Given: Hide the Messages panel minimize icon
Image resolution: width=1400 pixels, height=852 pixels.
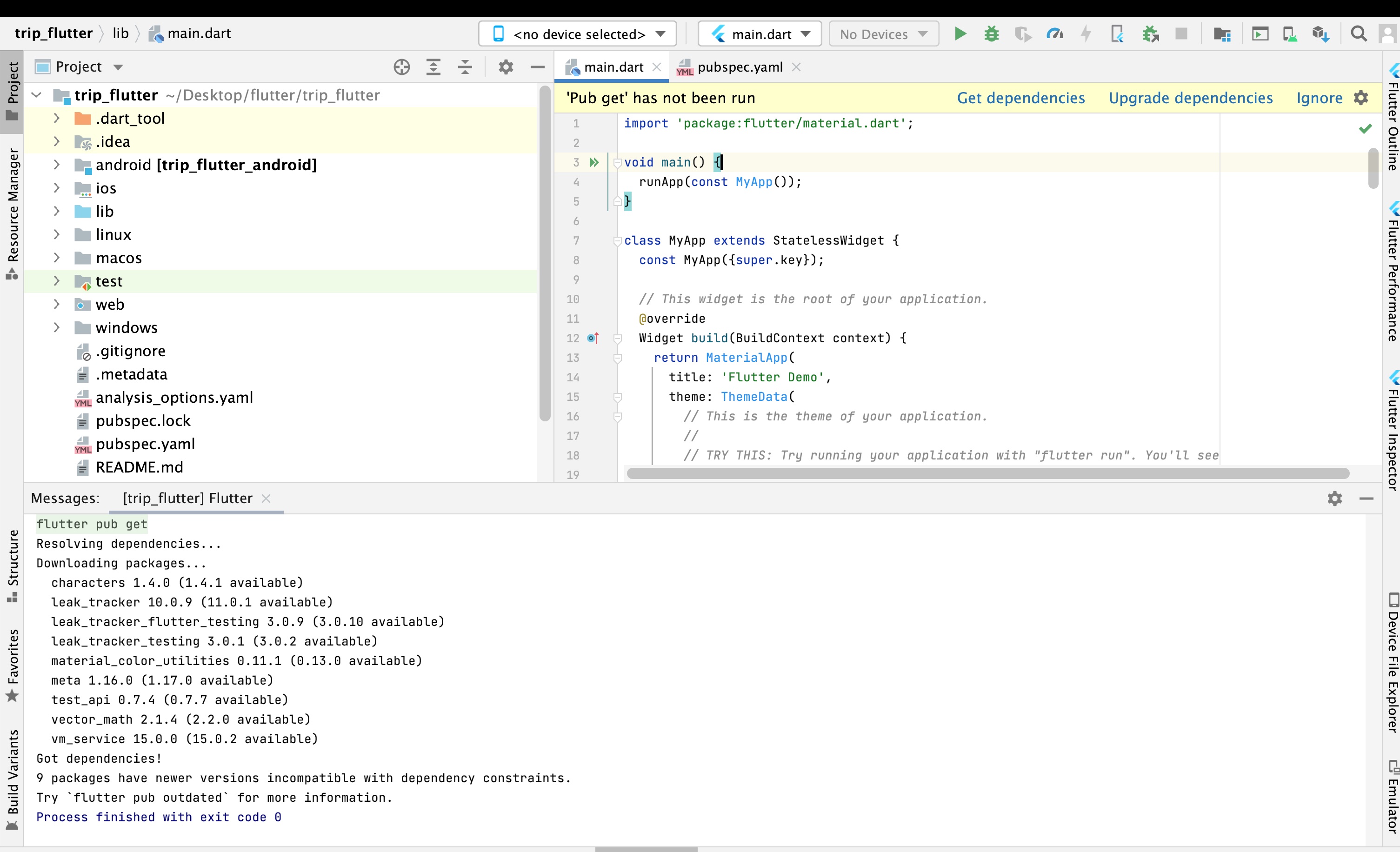Looking at the screenshot, I should 1367,498.
